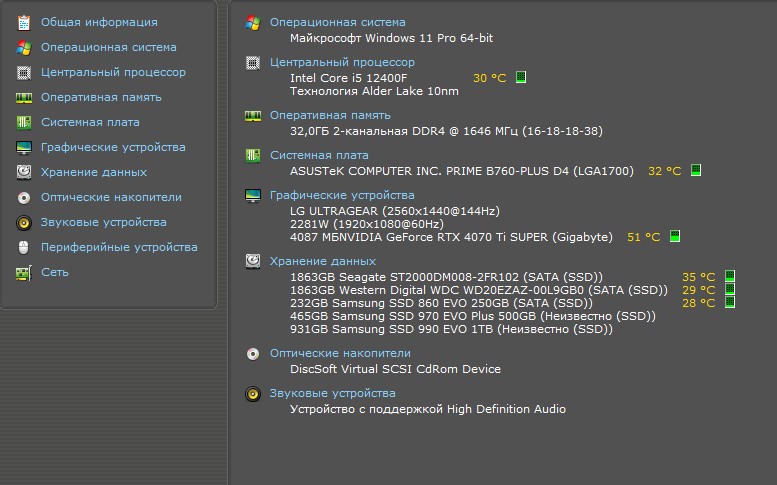Viewport: 777px width, 485px height.
Task: Click speaker icon in summary panel
Action: [x=253, y=394]
